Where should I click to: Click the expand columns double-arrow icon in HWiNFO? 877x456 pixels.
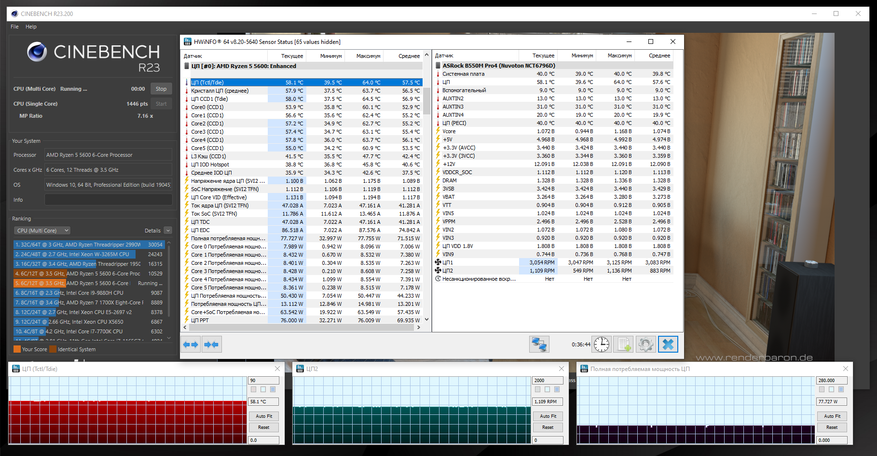coord(191,344)
